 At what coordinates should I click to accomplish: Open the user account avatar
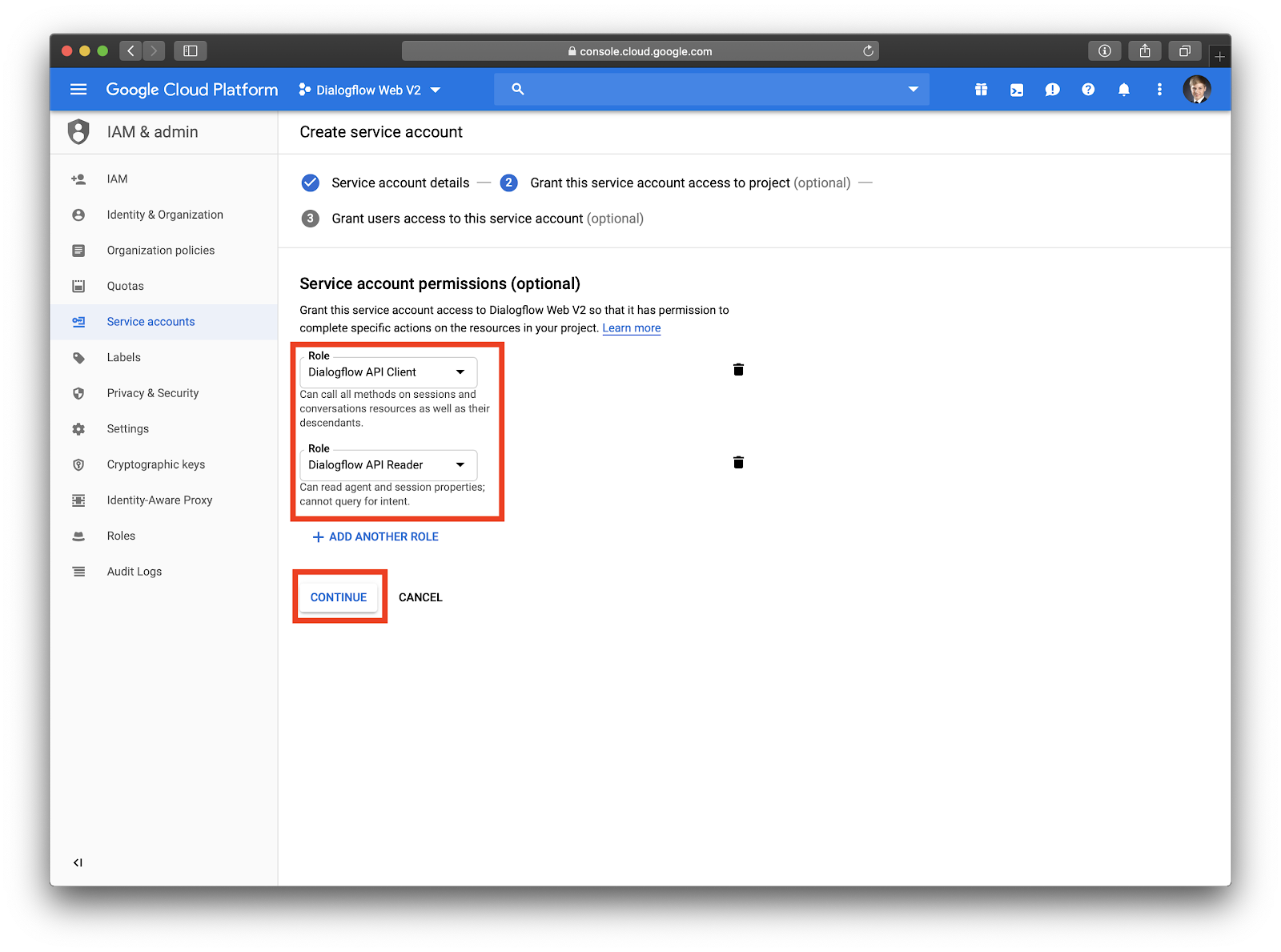[x=1197, y=90]
